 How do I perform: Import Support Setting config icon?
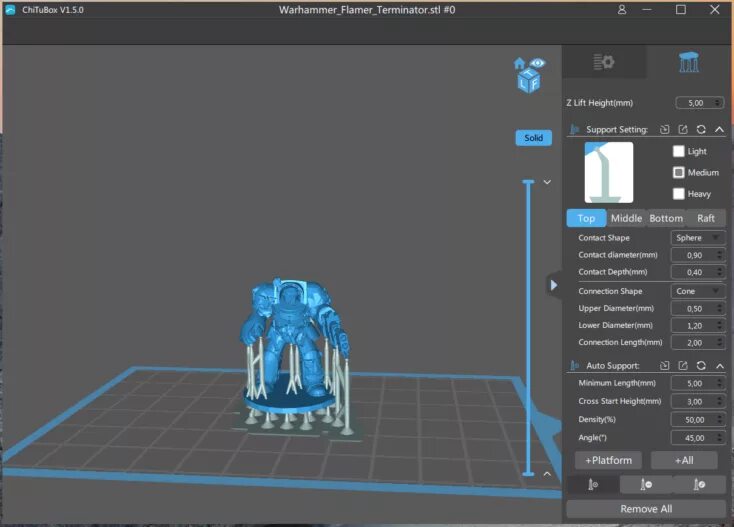[x=664, y=130]
